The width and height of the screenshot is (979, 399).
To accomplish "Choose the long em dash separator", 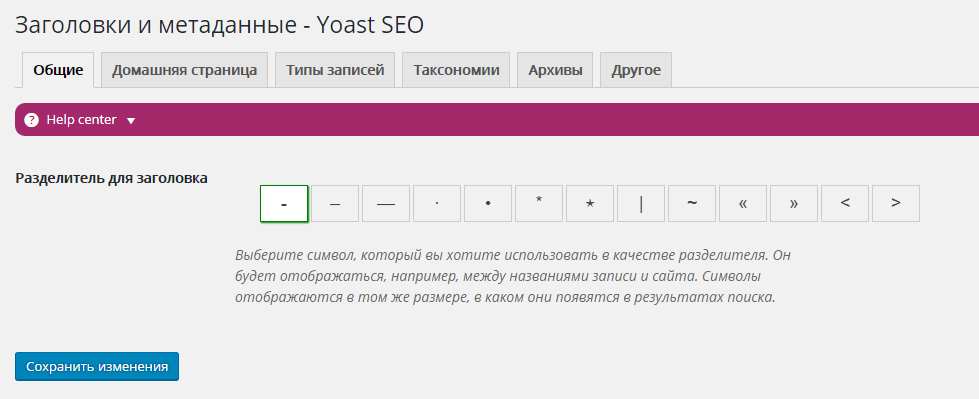I will [386, 204].
